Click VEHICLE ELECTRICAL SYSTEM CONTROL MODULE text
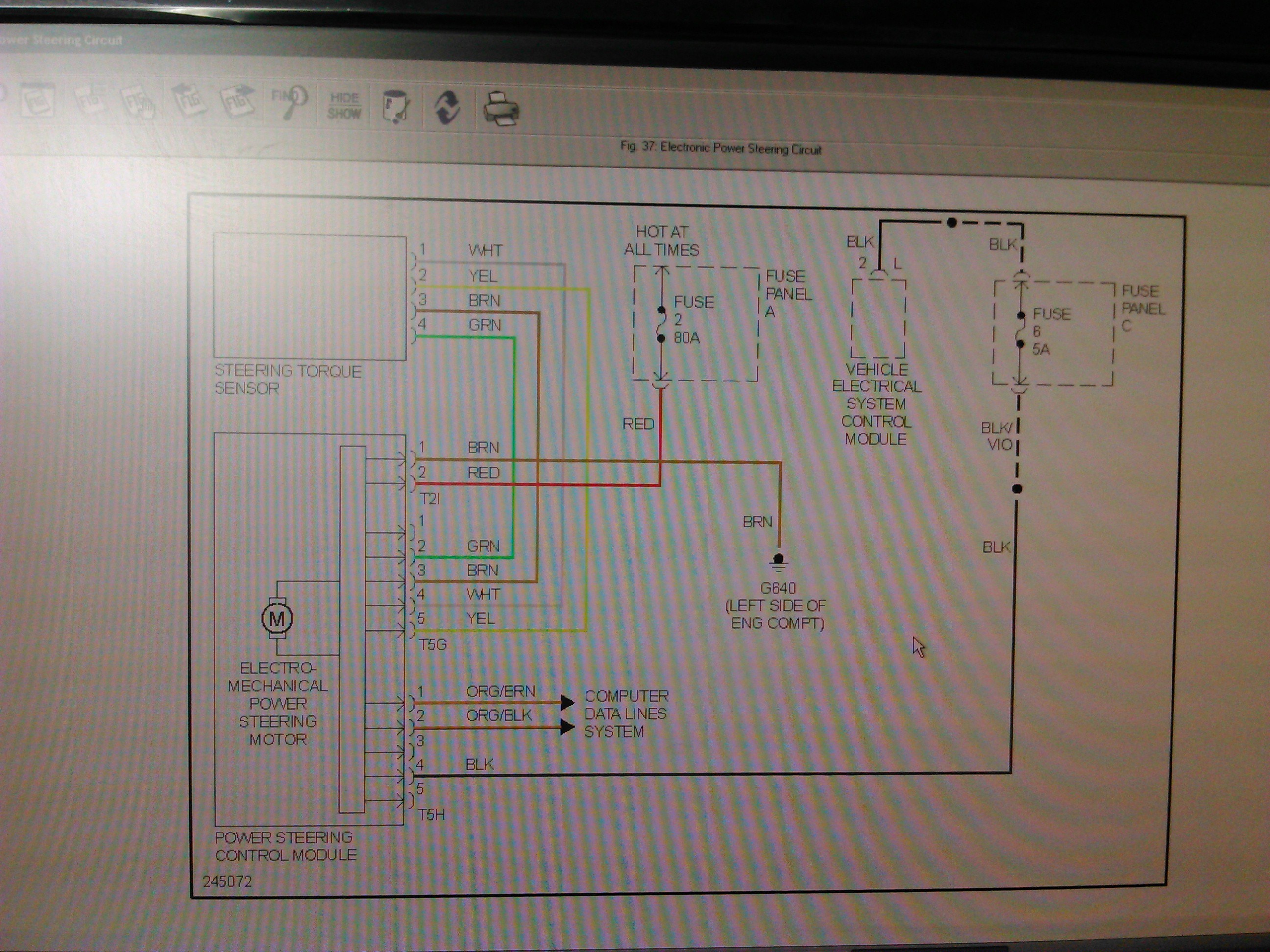Image resolution: width=1270 pixels, height=952 pixels. tap(877, 404)
